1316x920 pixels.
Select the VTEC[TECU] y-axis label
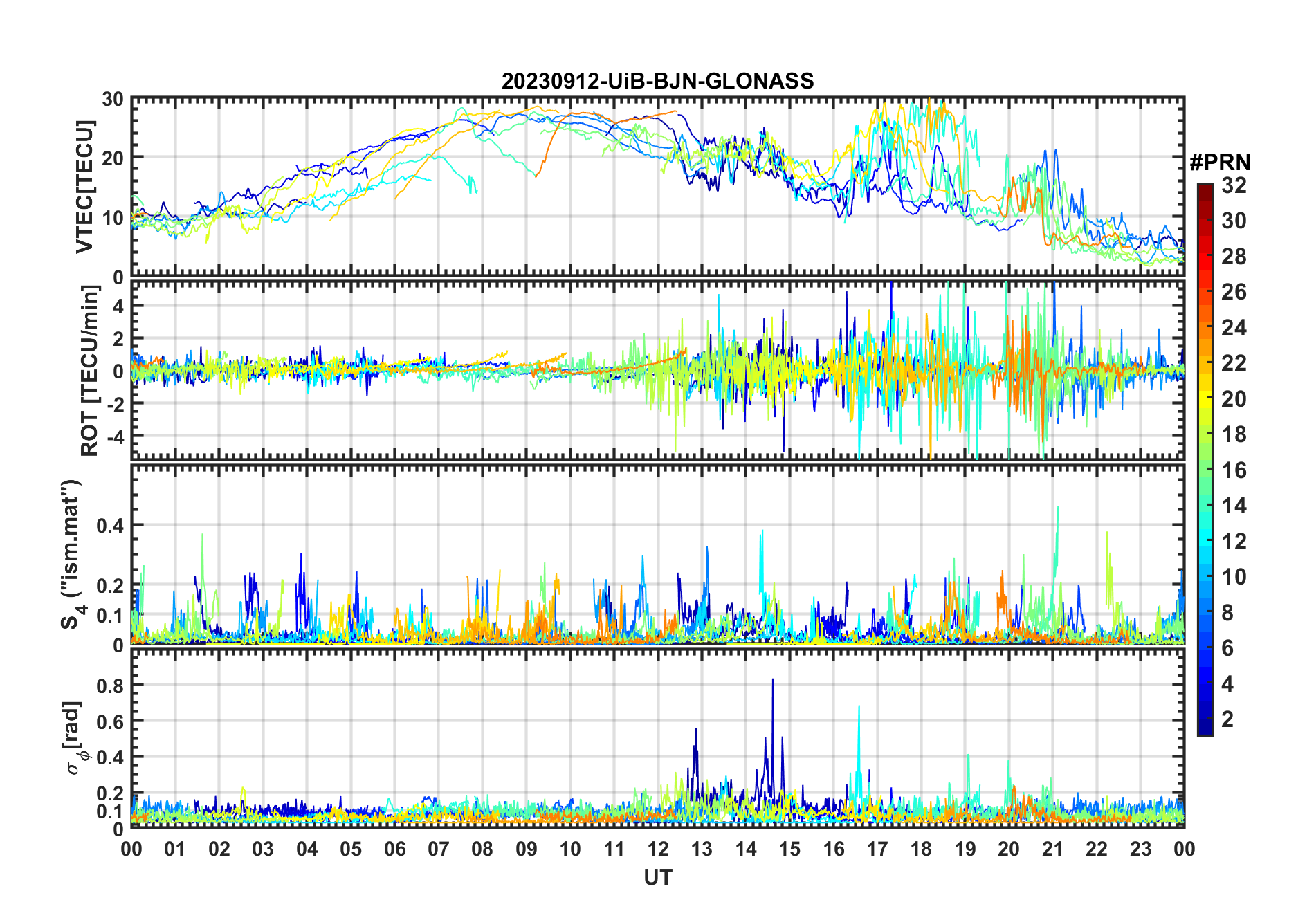[x=84, y=187]
